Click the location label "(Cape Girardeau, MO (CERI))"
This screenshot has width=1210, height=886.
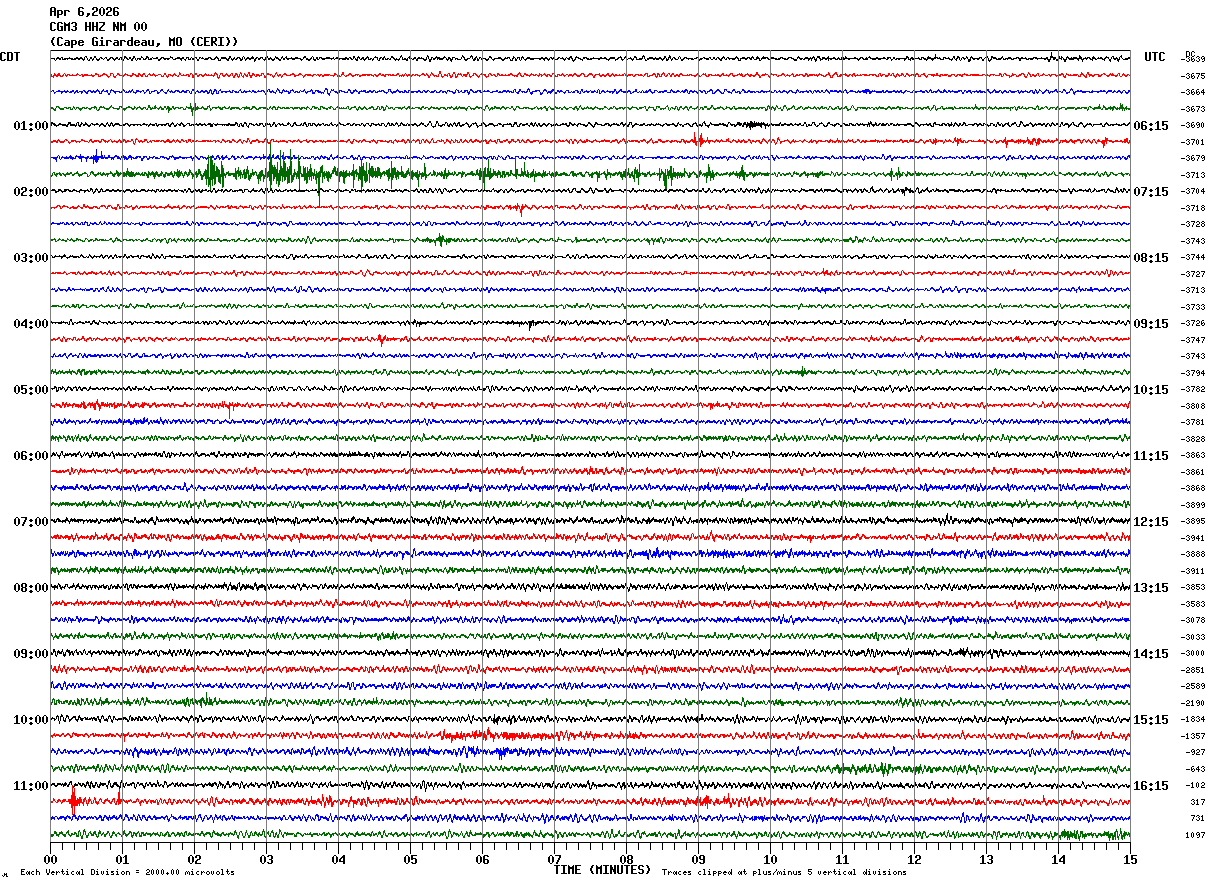coord(144,42)
